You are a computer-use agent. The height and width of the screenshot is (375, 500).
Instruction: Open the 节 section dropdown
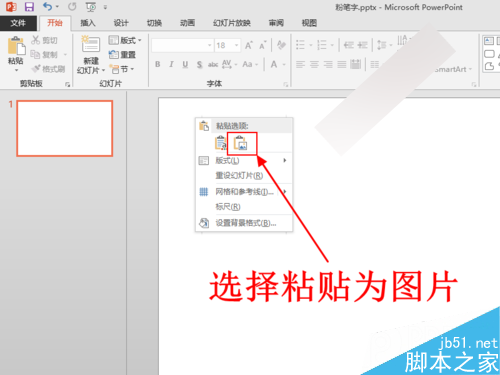click(x=122, y=69)
